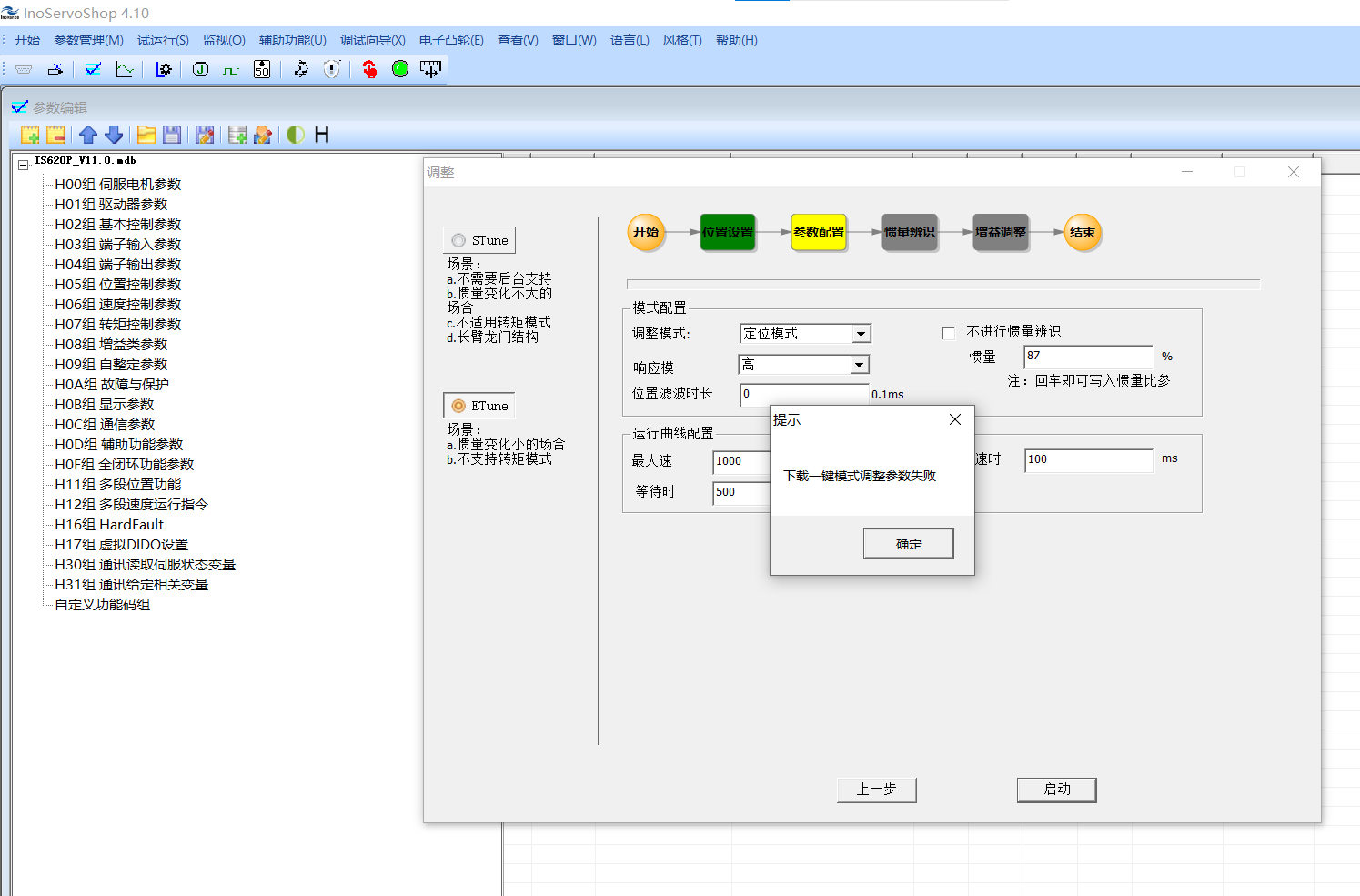Click the floppy disk save icon

tap(172, 135)
